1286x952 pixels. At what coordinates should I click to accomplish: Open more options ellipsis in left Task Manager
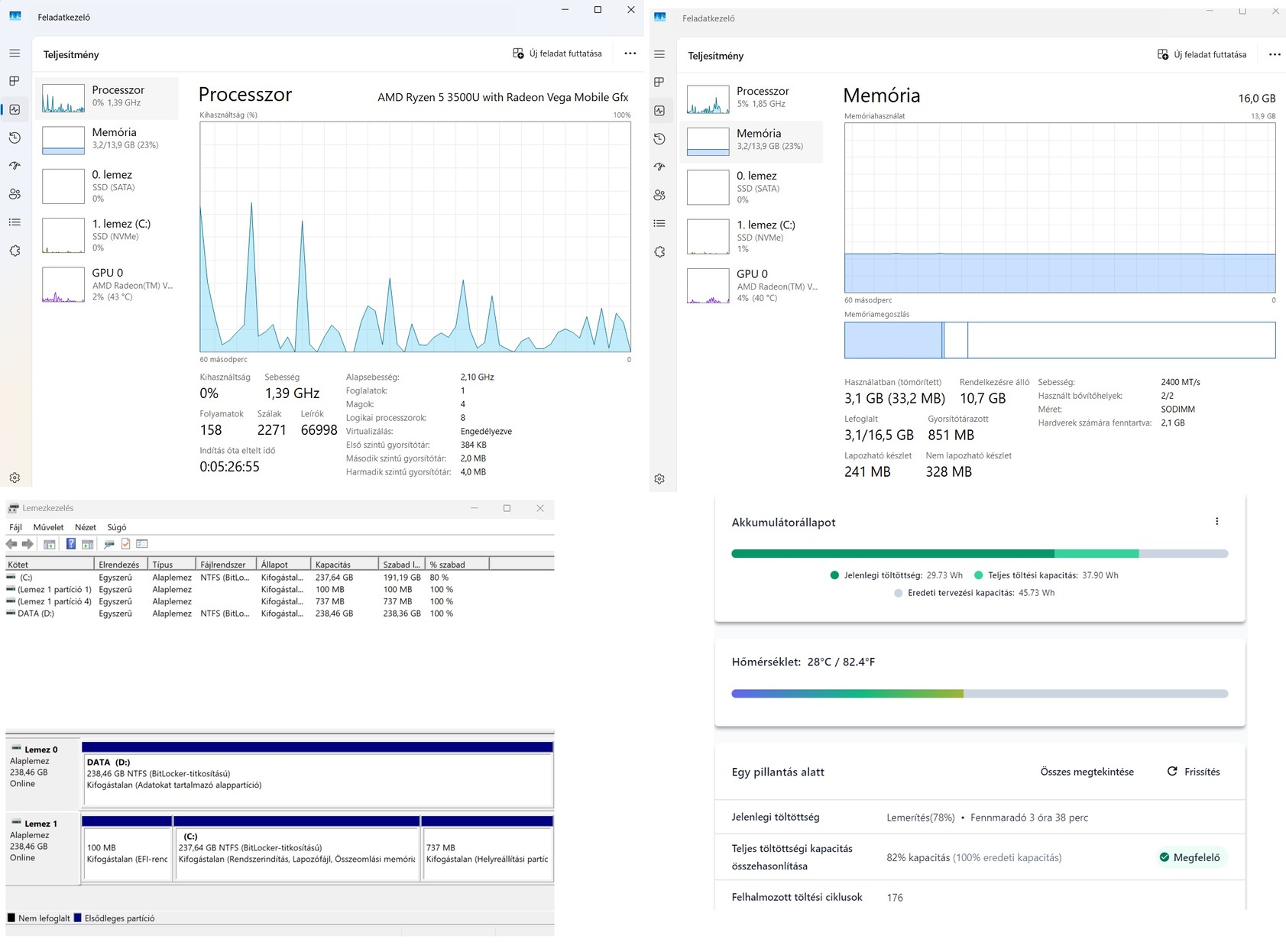[630, 53]
